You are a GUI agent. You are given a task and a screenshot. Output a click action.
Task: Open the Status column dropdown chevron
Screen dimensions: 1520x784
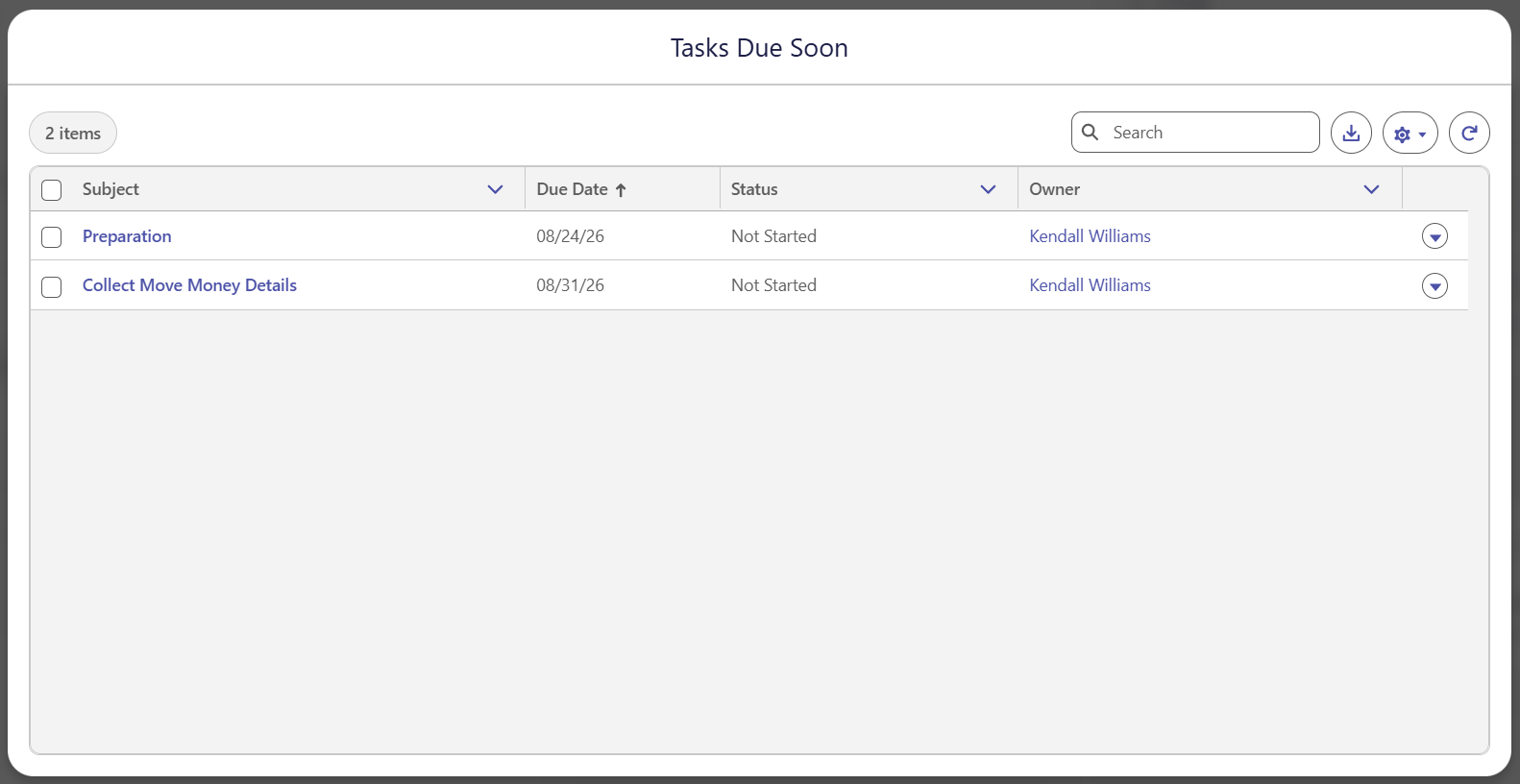988,189
